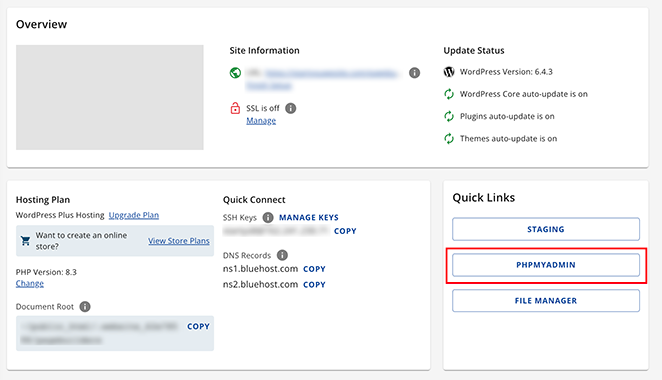Click the SSL is off text
This screenshot has width=662, height=380.
point(263,109)
